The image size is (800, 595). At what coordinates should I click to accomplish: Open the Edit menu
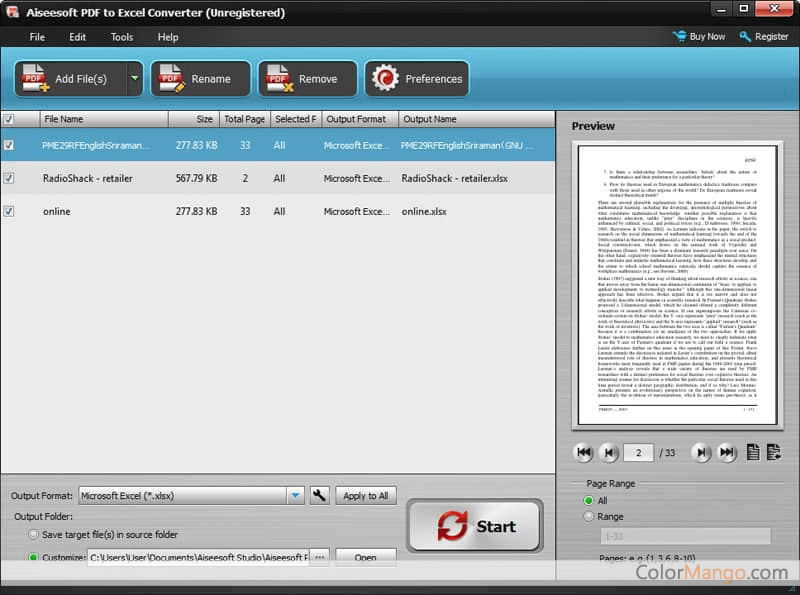[77, 37]
